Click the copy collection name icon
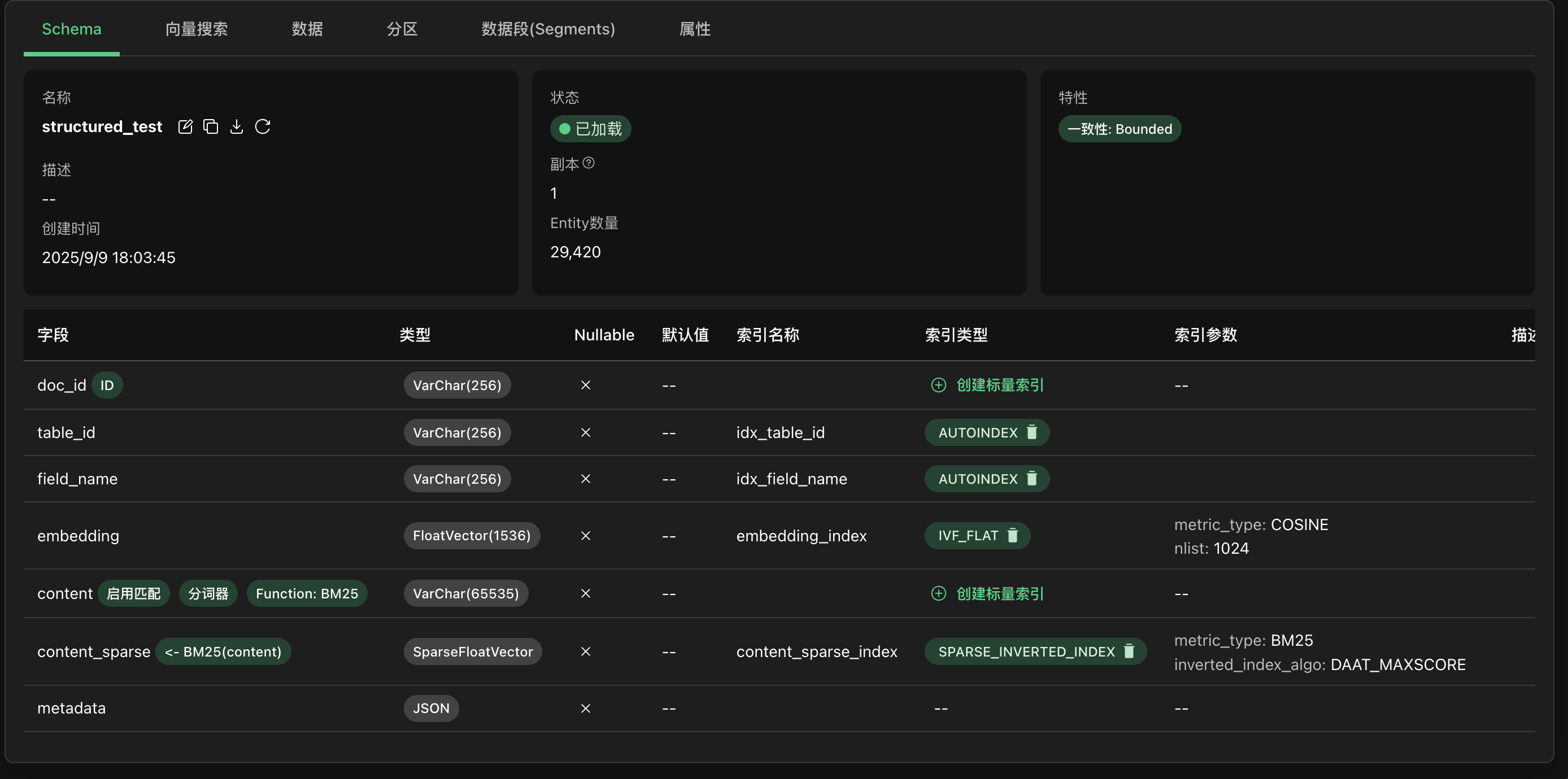1568x779 pixels. (211, 126)
